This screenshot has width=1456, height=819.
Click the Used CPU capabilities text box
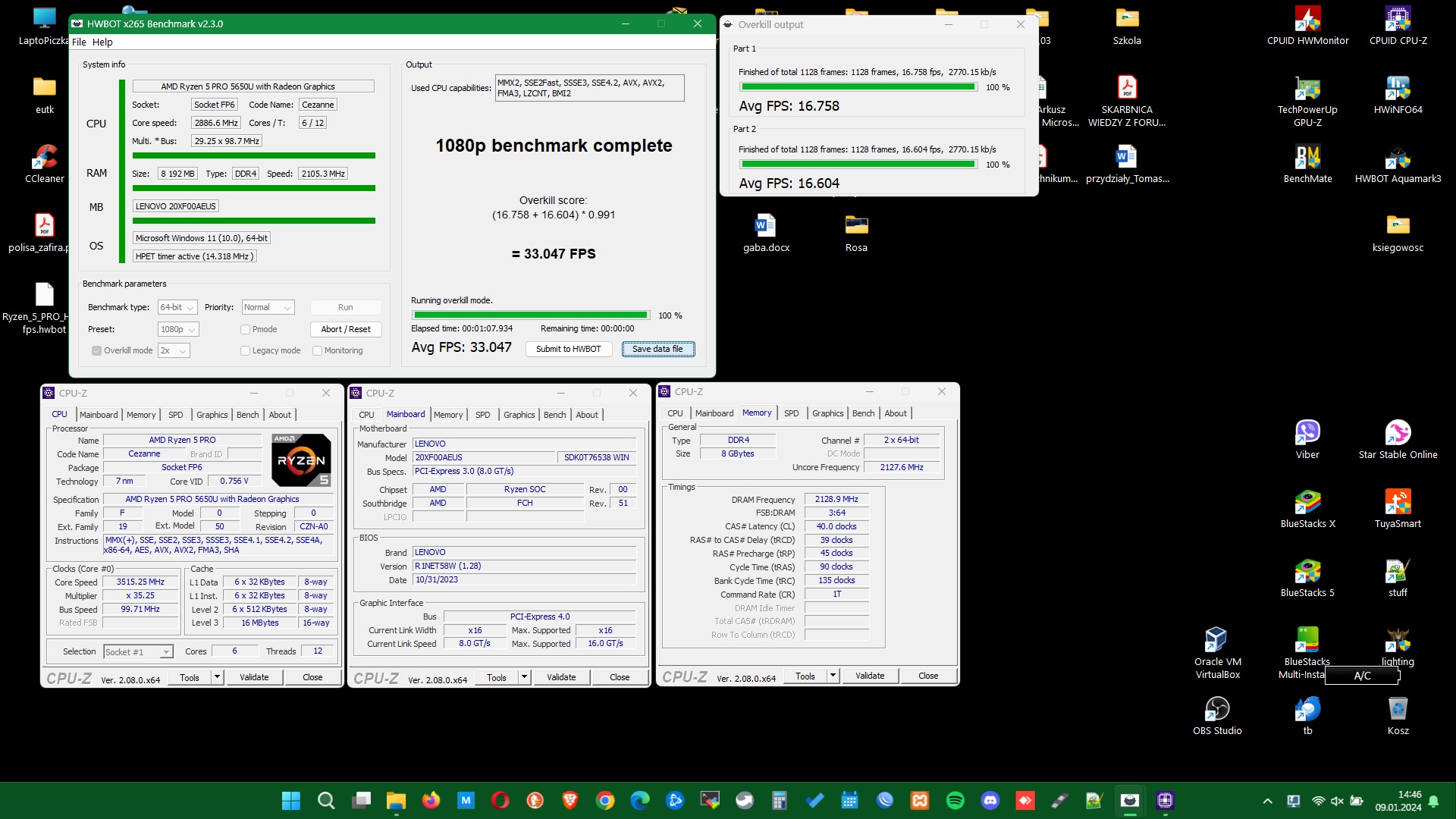590,88
